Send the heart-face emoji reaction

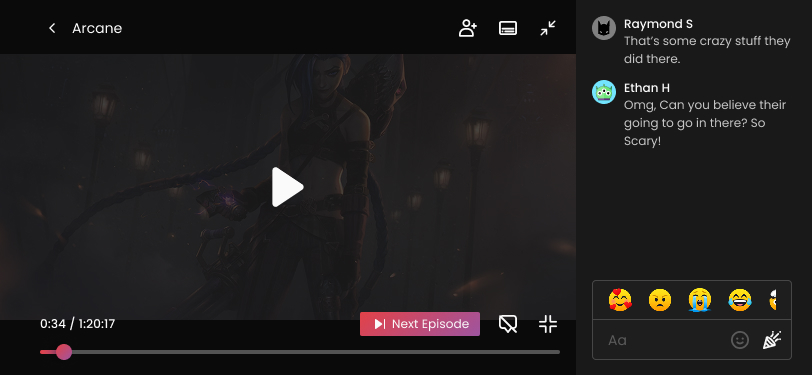click(620, 299)
